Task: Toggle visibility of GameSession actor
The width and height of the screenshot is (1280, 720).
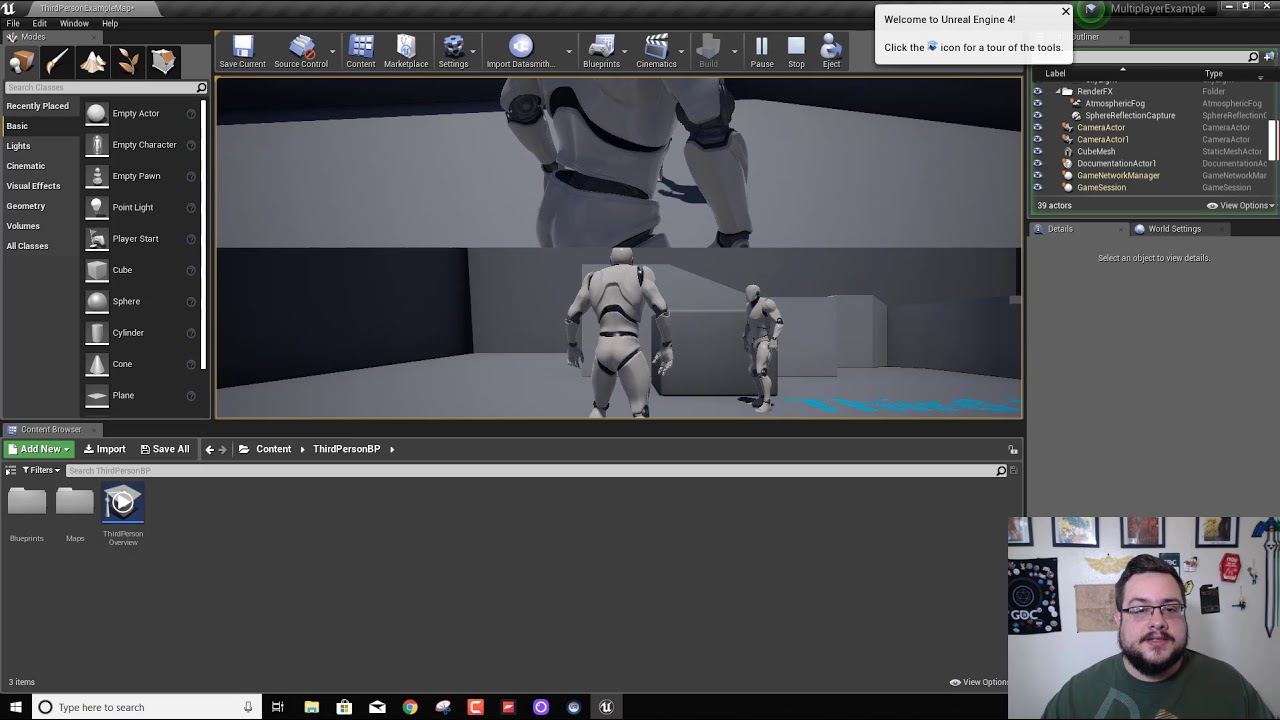Action: point(1037,187)
